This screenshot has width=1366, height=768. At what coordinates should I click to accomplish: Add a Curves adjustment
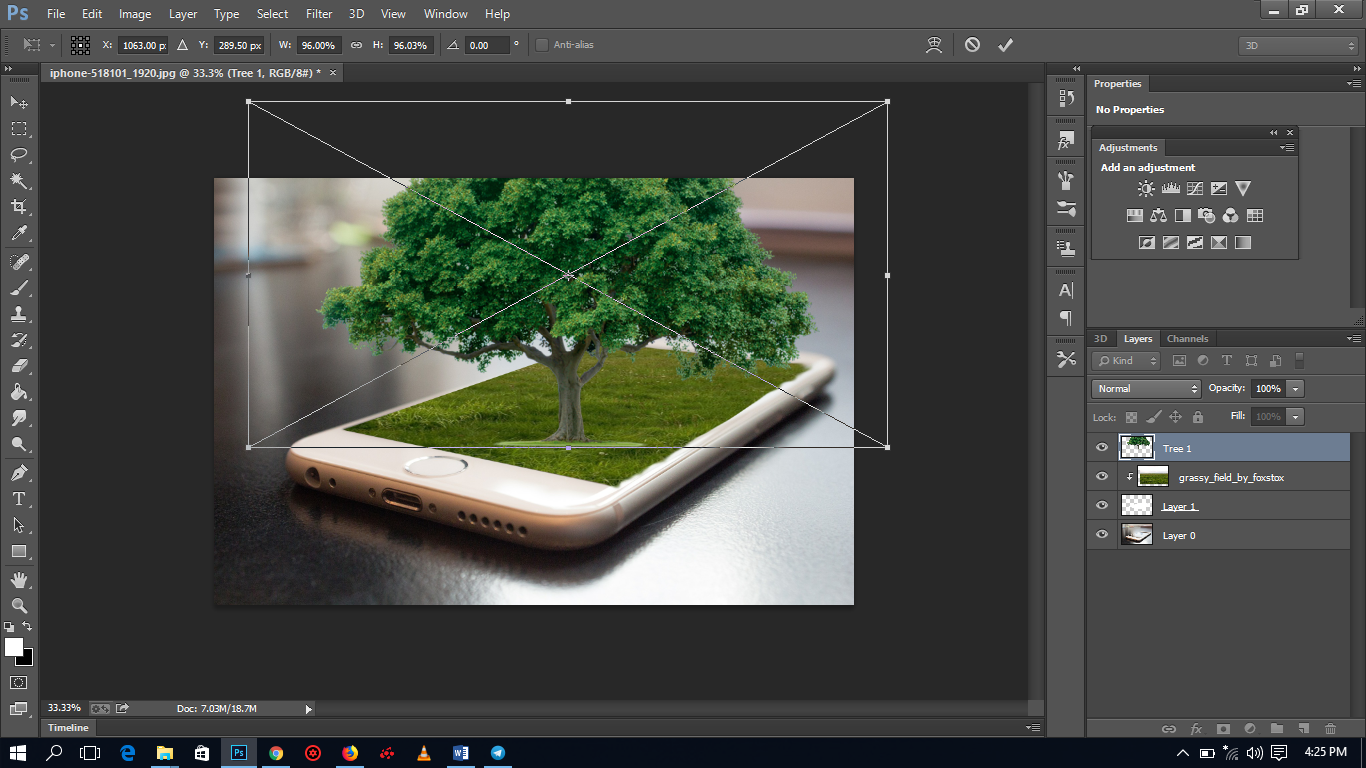click(x=1194, y=188)
